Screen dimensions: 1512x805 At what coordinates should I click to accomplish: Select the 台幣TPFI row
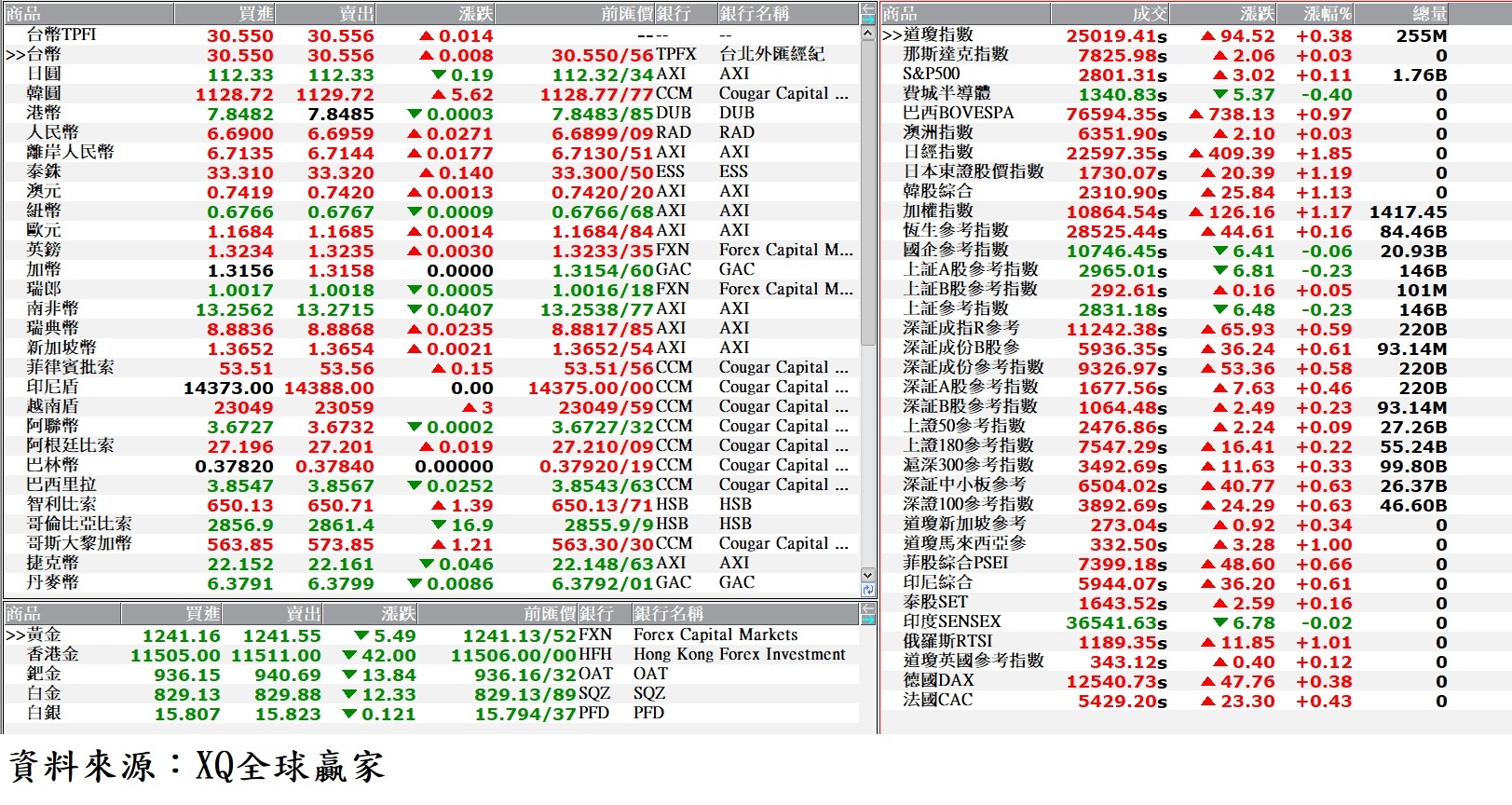point(430,34)
